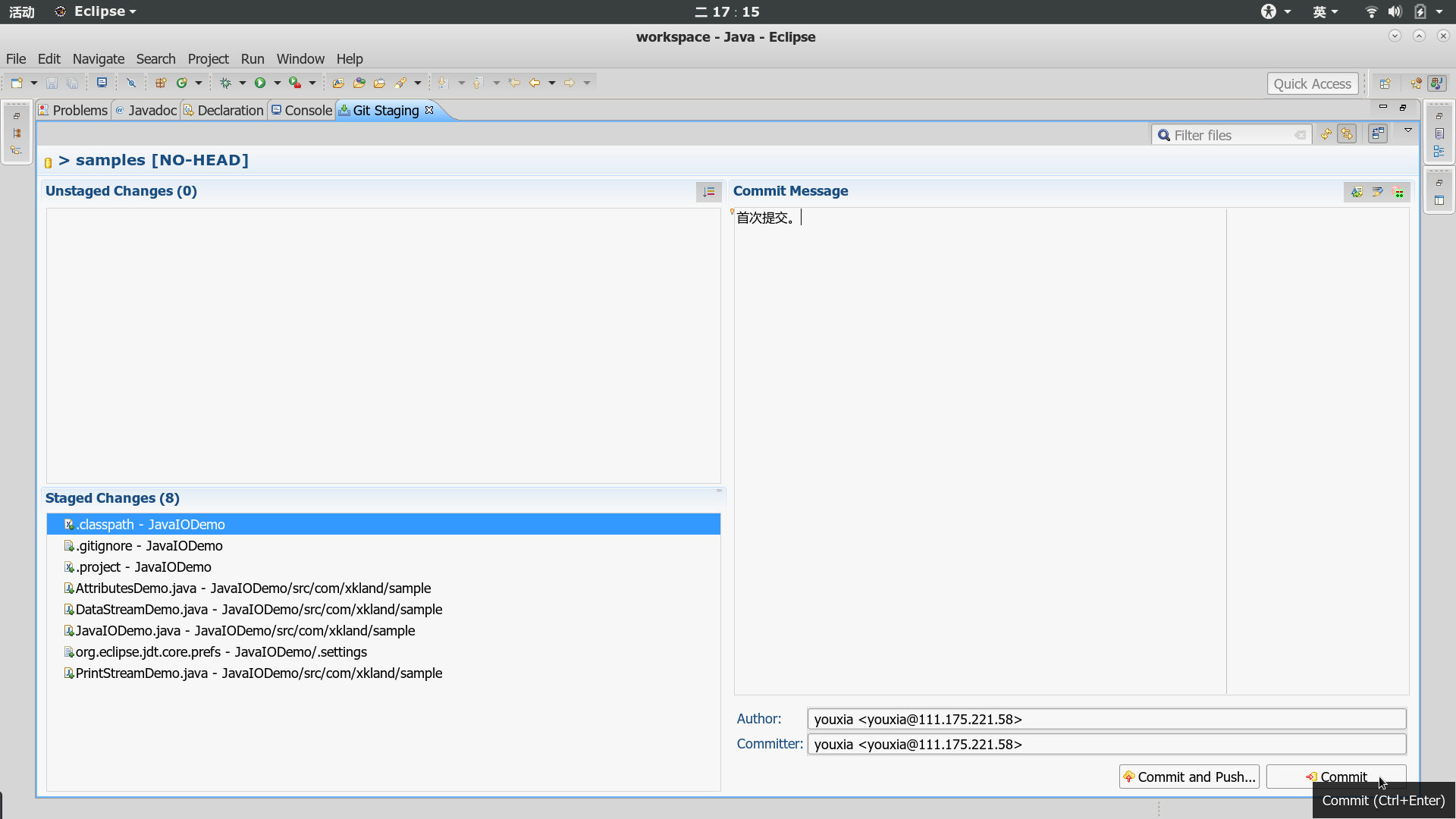The height and width of the screenshot is (819, 1456).
Task: Click the sort icon in Unstaged Changes header
Action: click(709, 192)
